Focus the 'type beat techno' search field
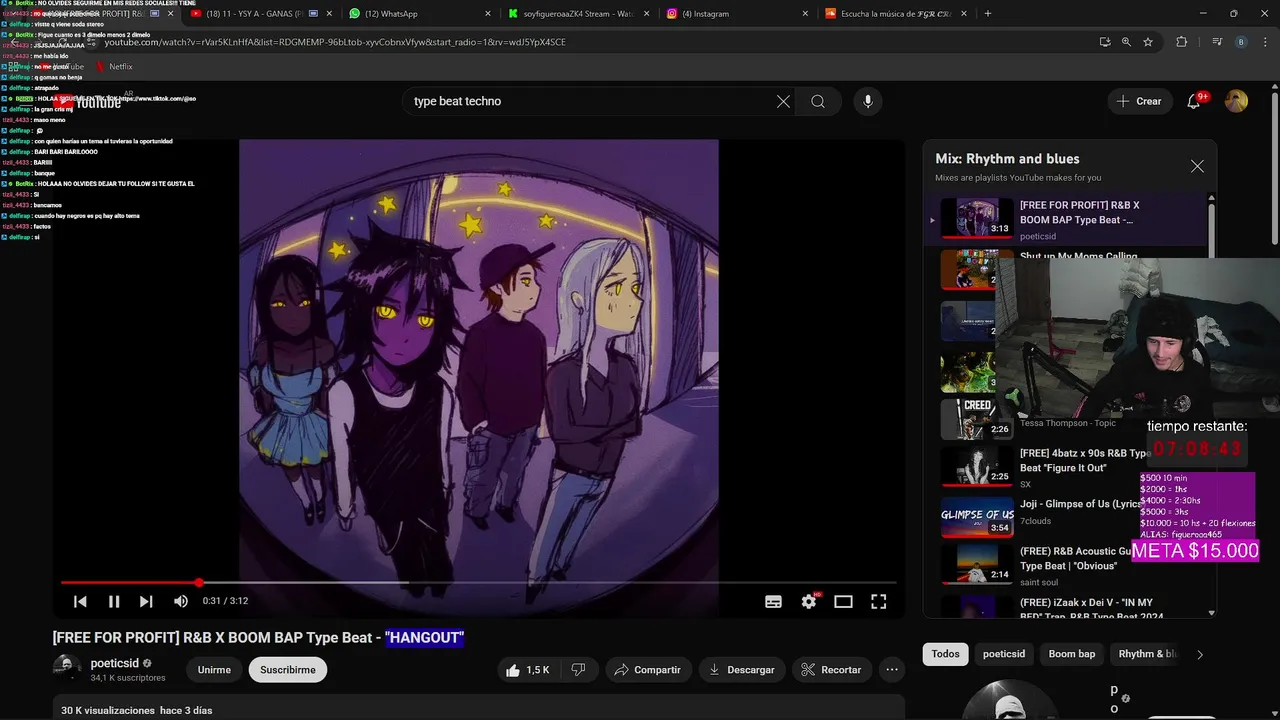This screenshot has width=1280, height=720. click(x=588, y=101)
